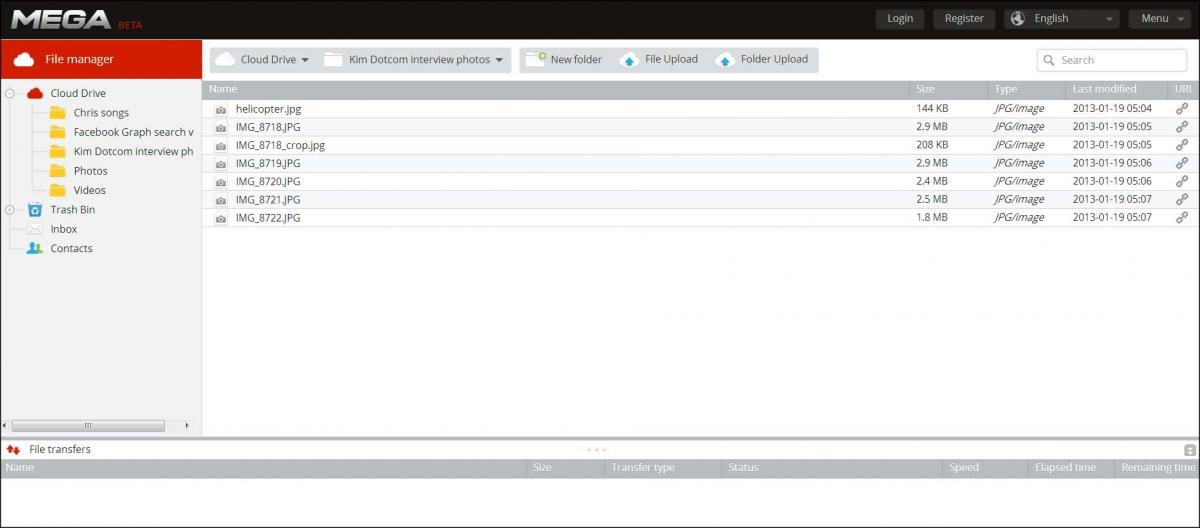Toggle the file transfers panel collapse button
1200x528 pixels.
tap(1189, 450)
